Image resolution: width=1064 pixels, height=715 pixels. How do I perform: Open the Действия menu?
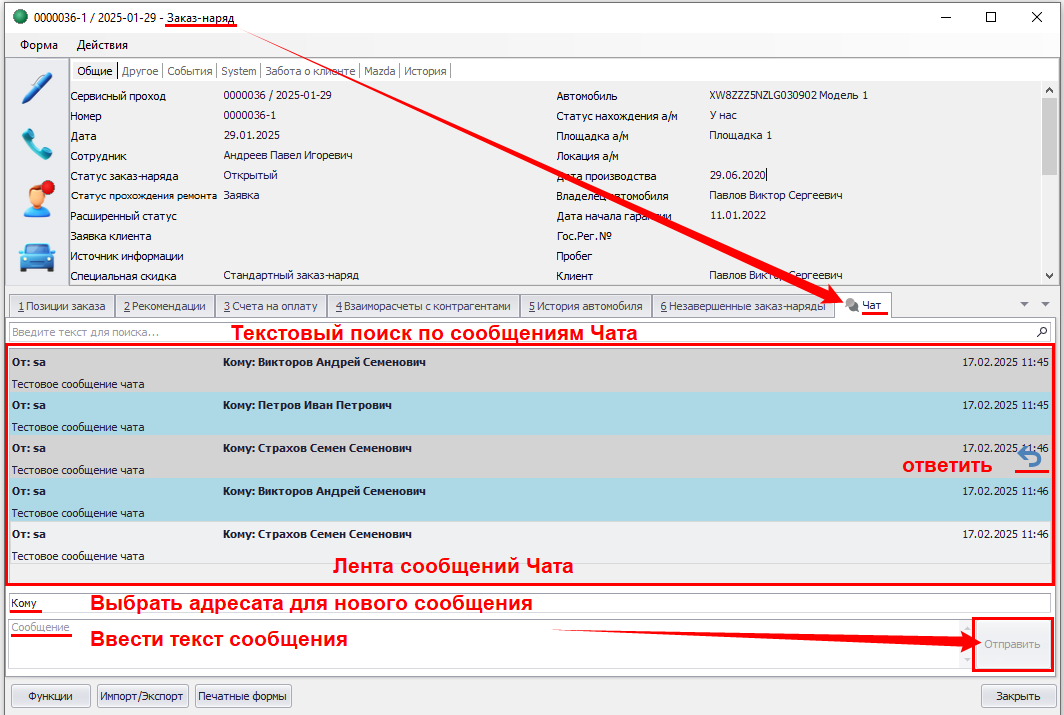102,45
